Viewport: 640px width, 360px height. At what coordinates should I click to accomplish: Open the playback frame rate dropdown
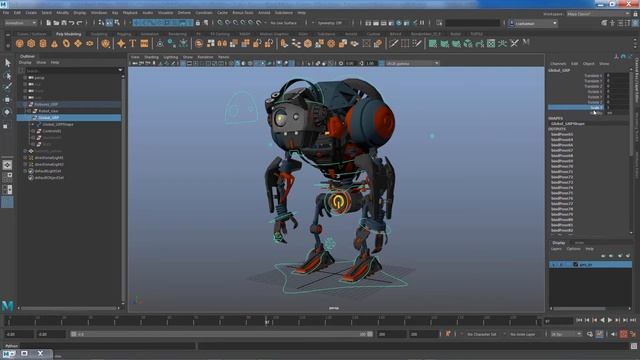566,334
